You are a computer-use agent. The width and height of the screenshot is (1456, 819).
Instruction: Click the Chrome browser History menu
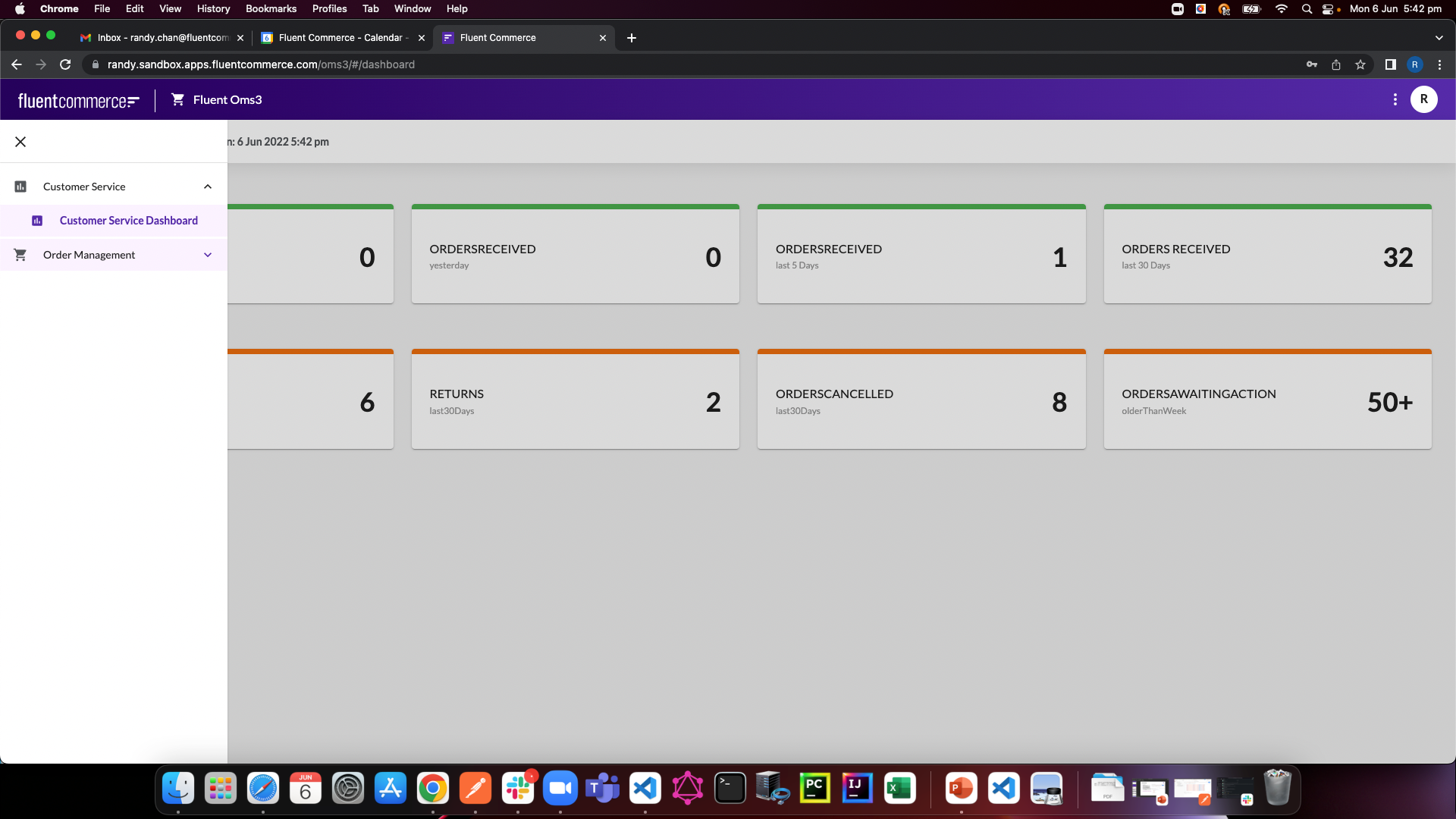[213, 8]
